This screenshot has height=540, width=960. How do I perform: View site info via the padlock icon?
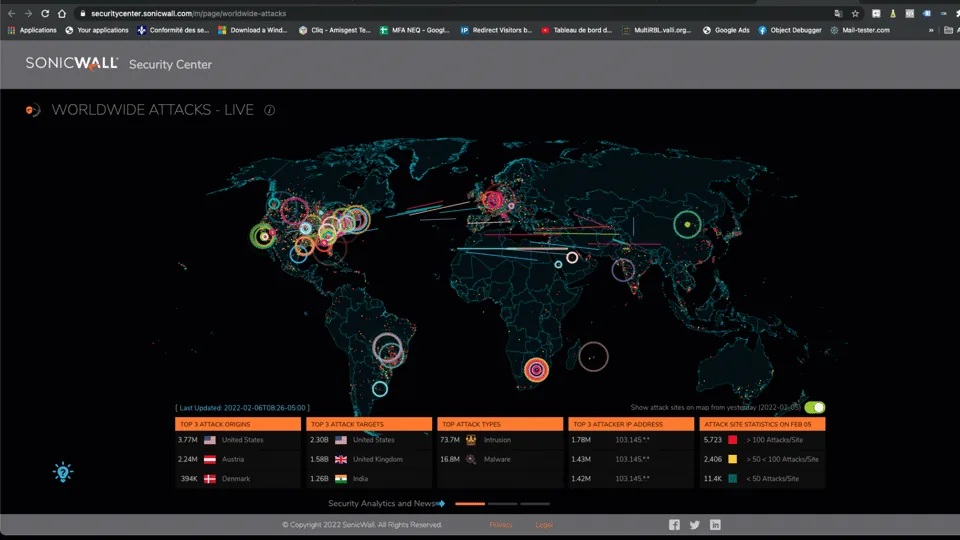(83, 13)
